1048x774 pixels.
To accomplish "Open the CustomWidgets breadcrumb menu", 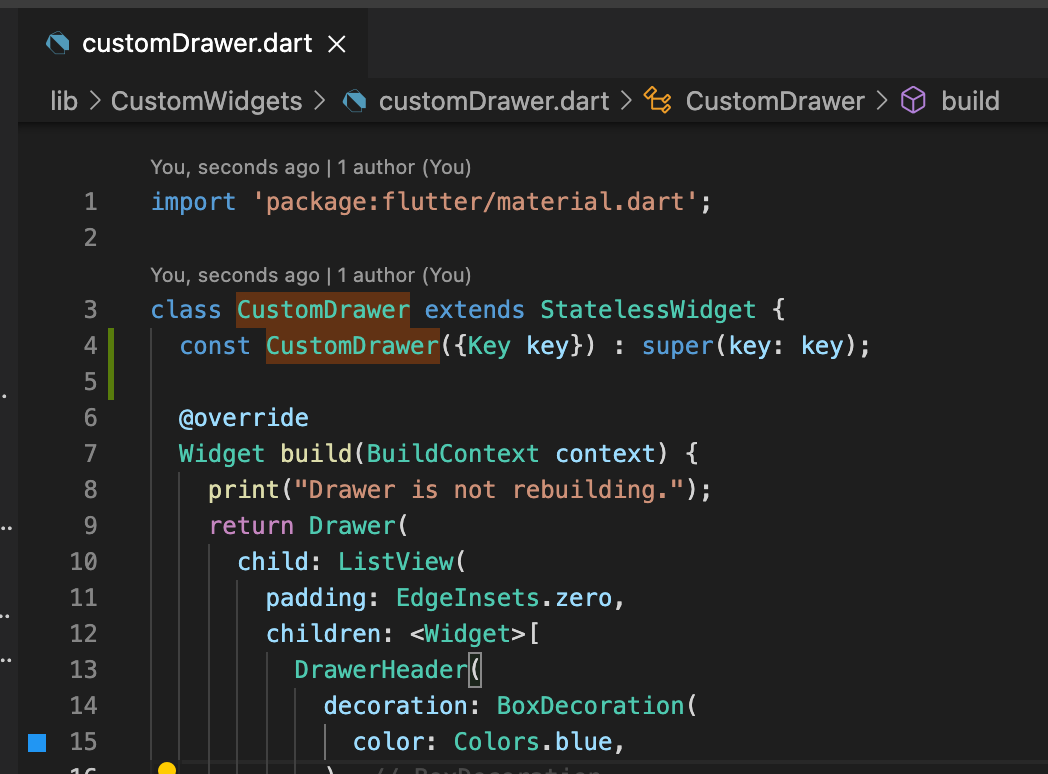I will point(207,101).
